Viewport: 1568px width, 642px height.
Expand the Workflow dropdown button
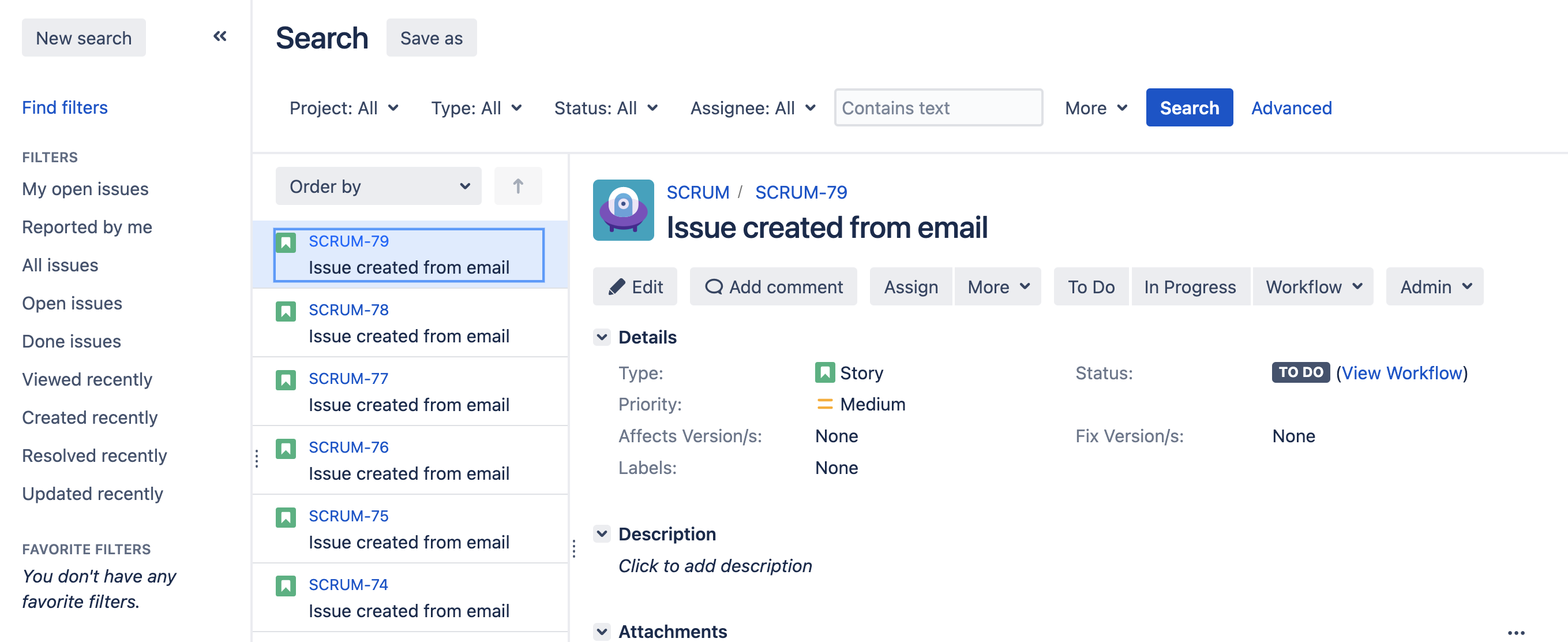[x=1313, y=287]
